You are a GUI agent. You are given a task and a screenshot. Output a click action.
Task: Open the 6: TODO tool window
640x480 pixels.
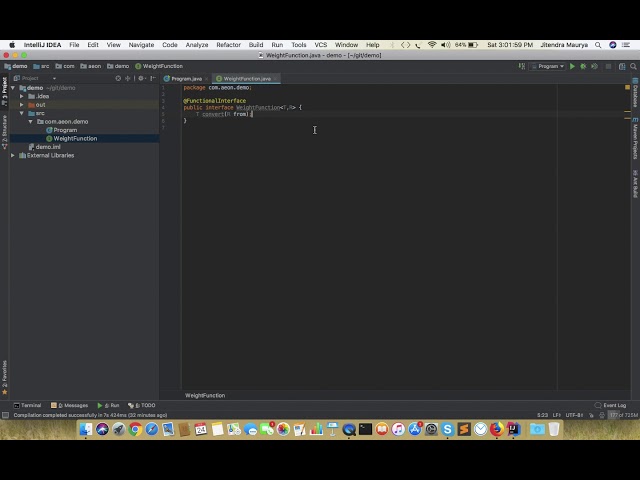142,405
